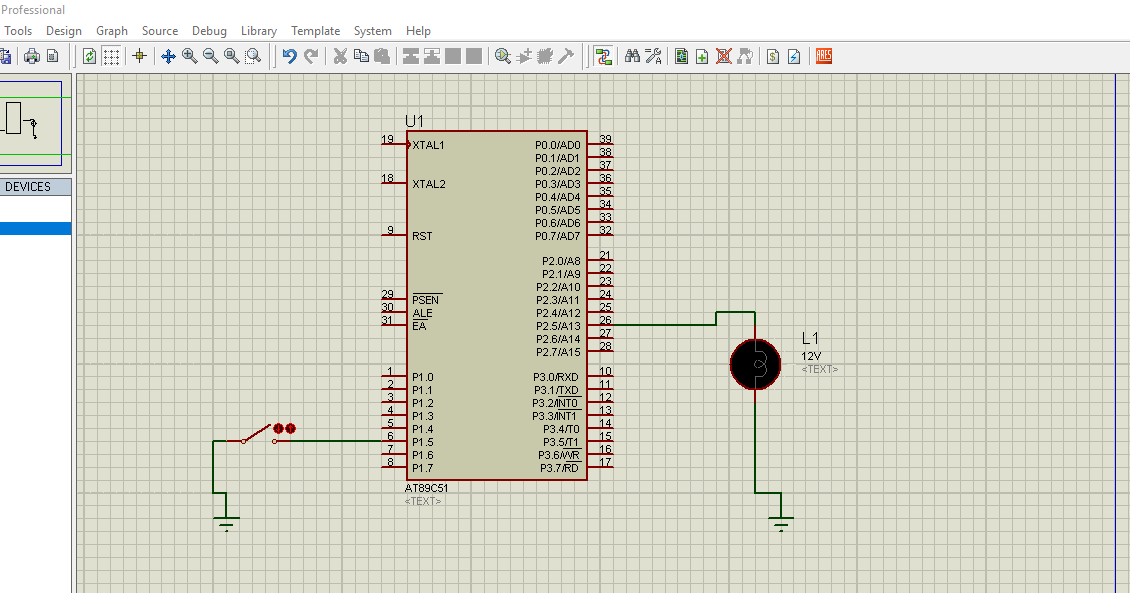This screenshot has height=593, width=1130.
Task: Click the DEVICES panel header
Action: coord(36,186)
